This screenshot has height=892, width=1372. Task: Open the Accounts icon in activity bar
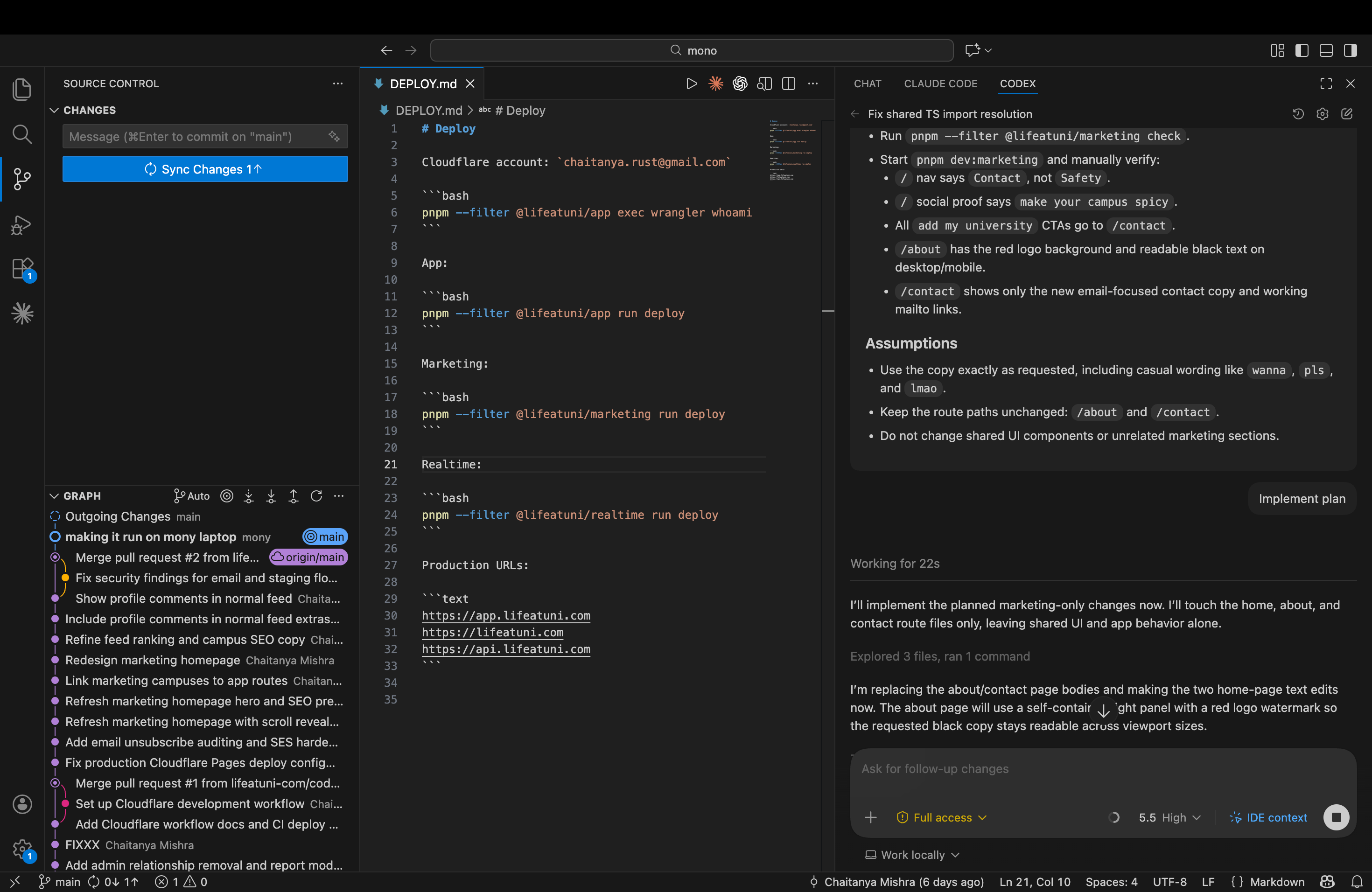(x=22, y=804)
